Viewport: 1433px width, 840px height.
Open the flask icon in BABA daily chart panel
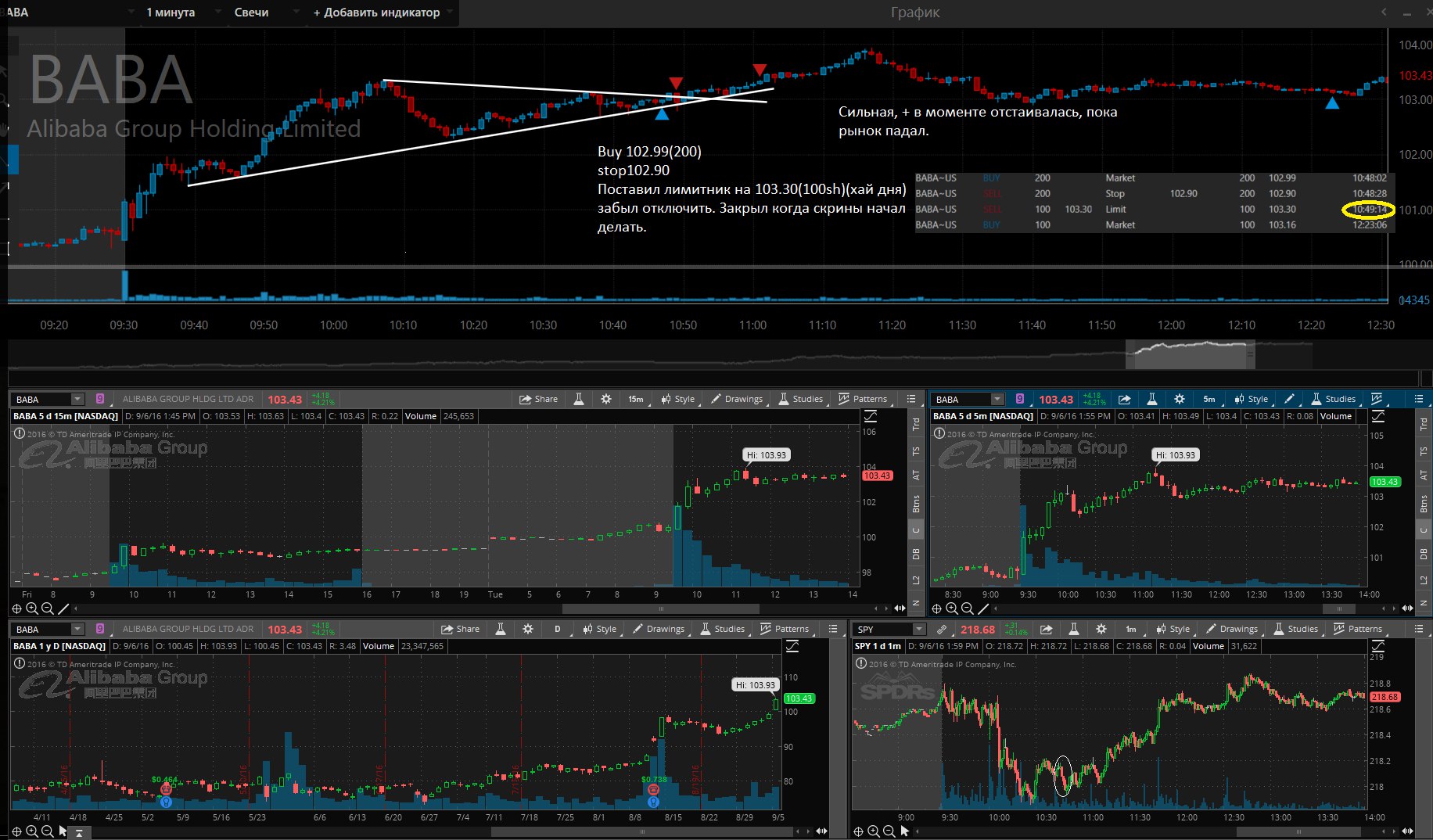point(501,629)
